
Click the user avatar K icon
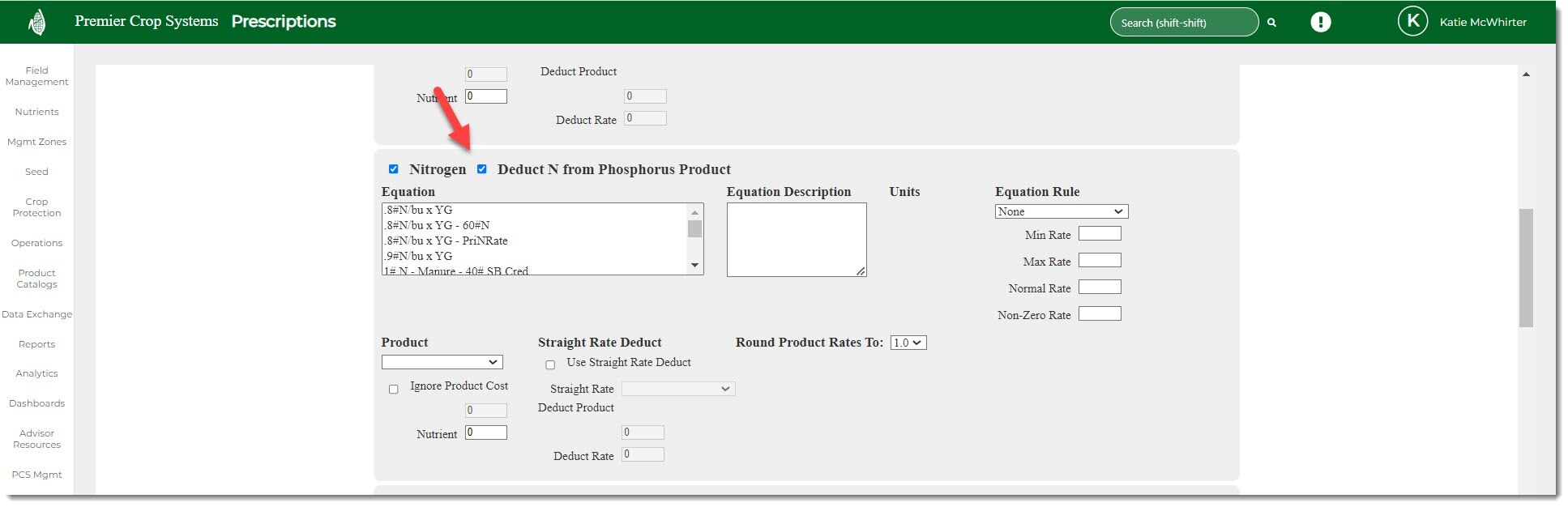(x=1412, y=22)
